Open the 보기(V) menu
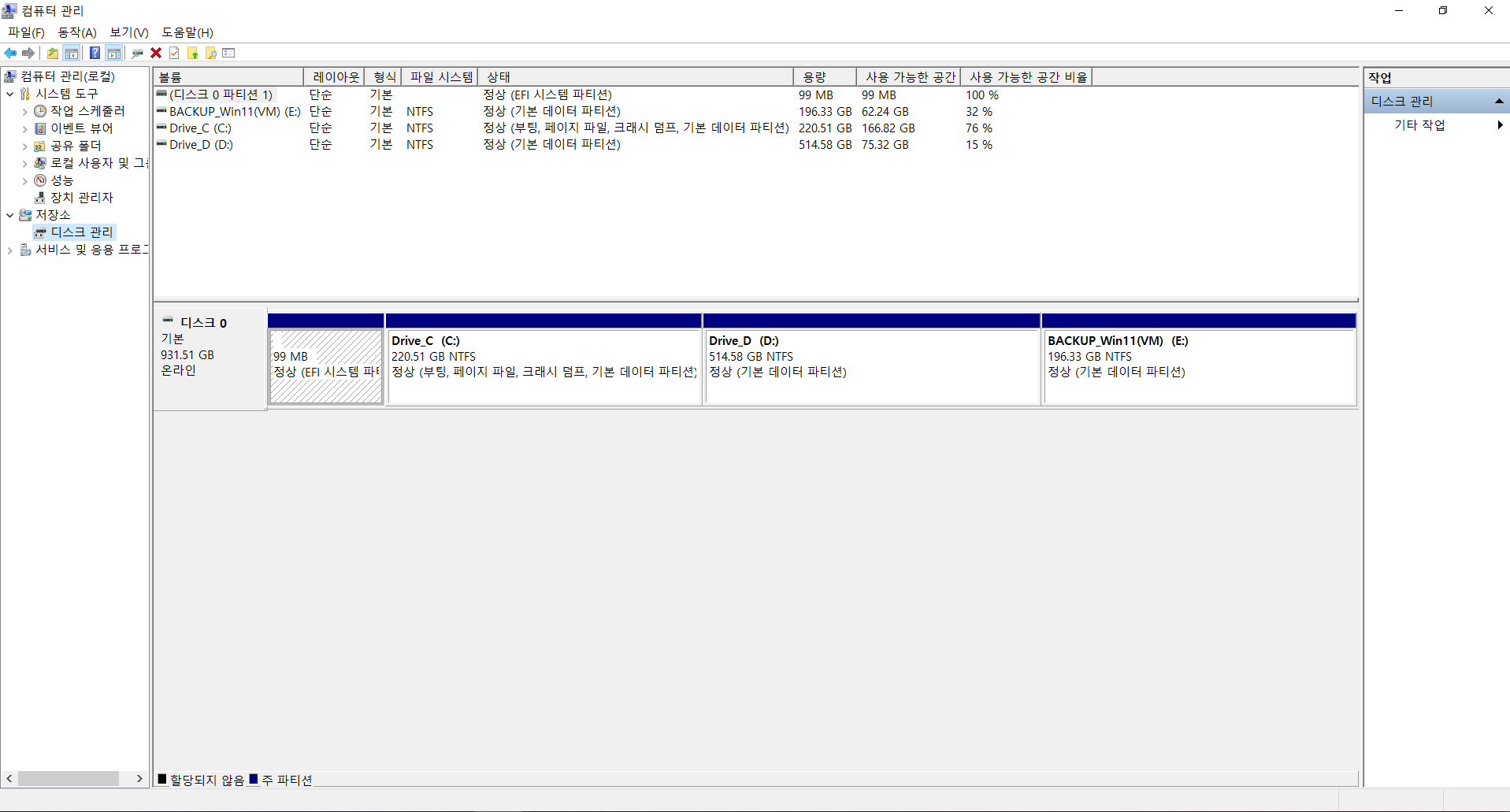 coord(129,32)
